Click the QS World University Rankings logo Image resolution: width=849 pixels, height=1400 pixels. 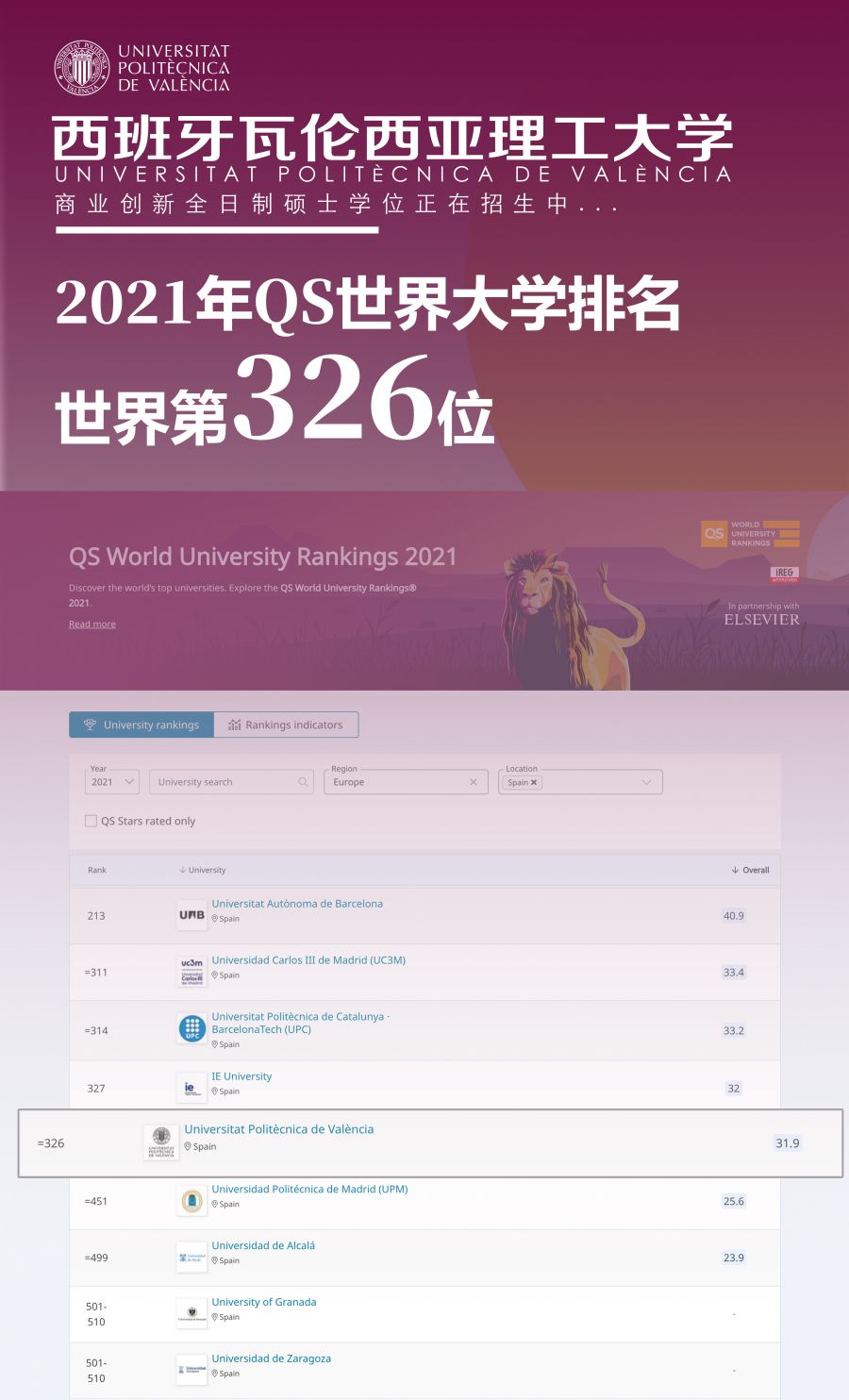click(x=750, y=534)
